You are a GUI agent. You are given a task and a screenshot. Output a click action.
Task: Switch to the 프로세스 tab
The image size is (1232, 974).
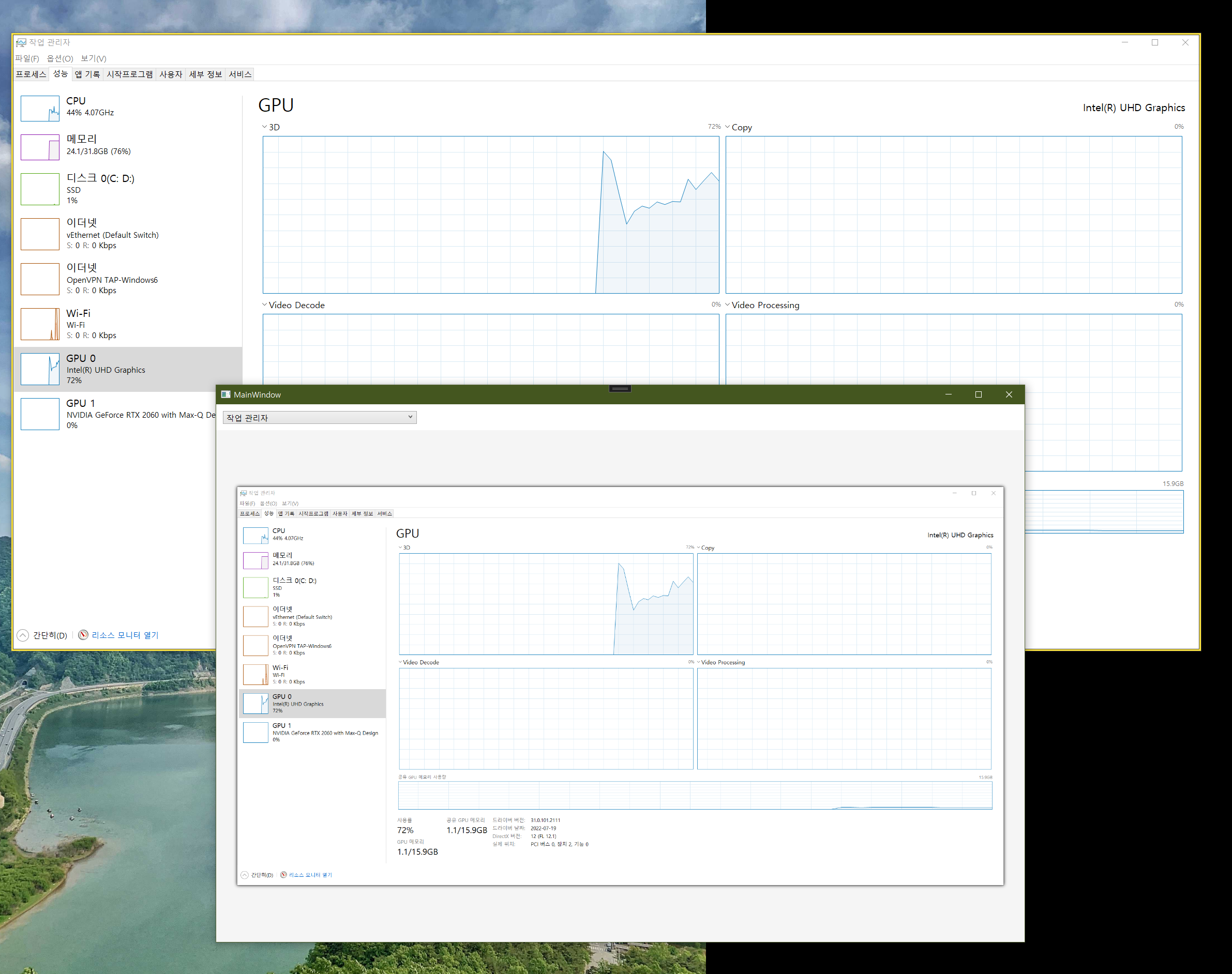(31, 74)
